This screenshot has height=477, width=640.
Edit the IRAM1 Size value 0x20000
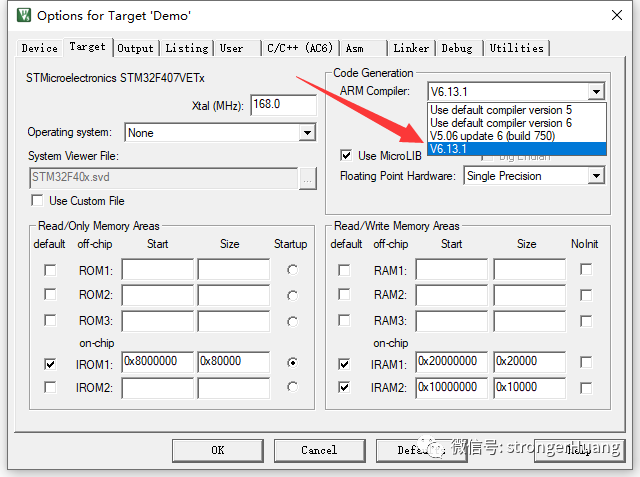[529, 362]
